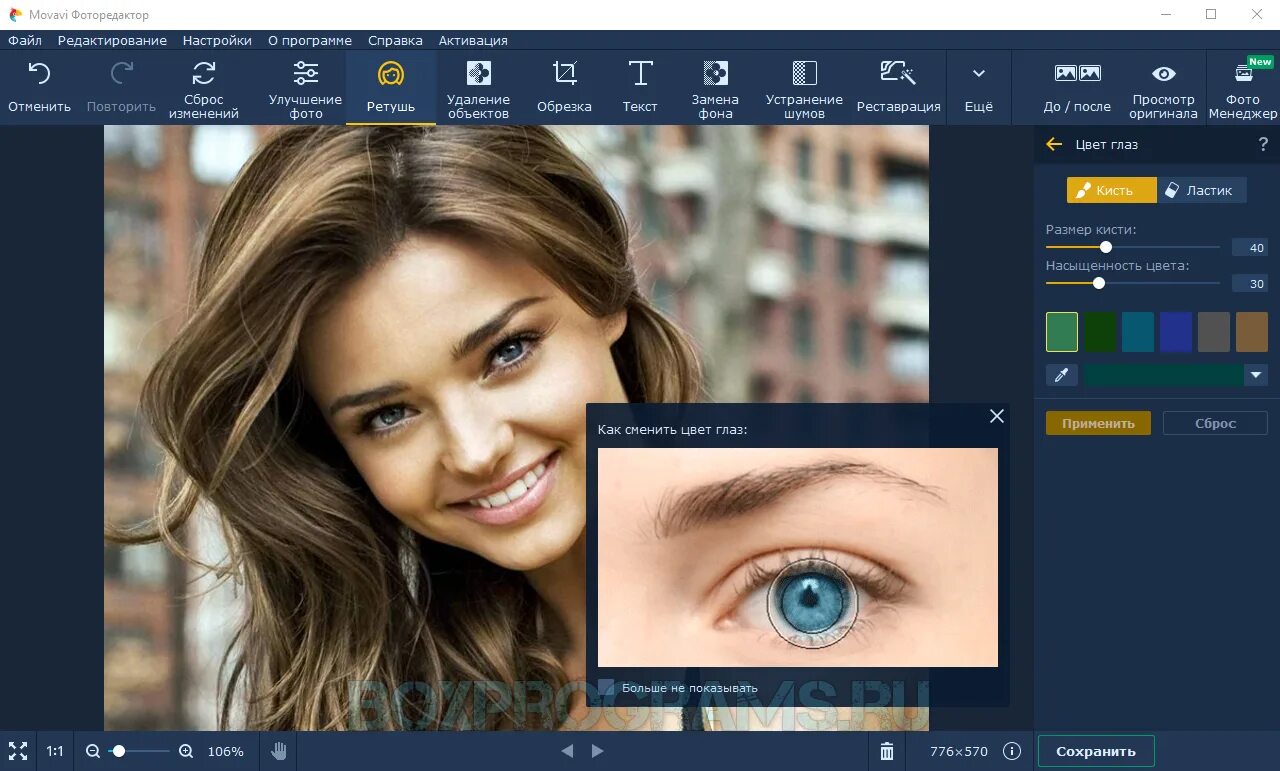Image resolution: width=1280 pixels, height=771 pixels.
Task: Choose the teal eye color swatch
Action: pos(1138,332)
